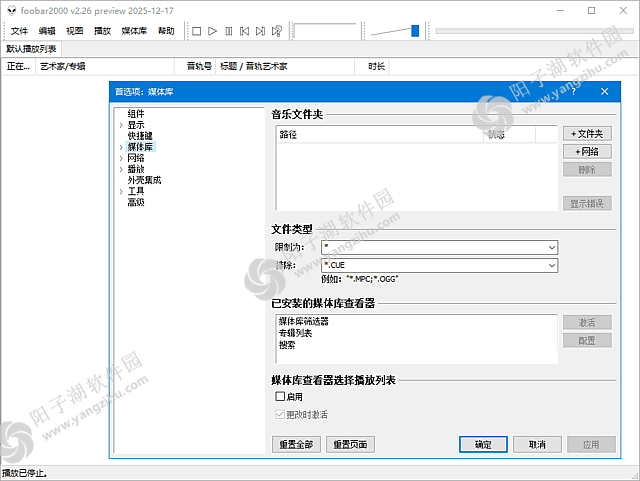Open the 播放 menu
This screenshot has width=640, height=481.
102,31
